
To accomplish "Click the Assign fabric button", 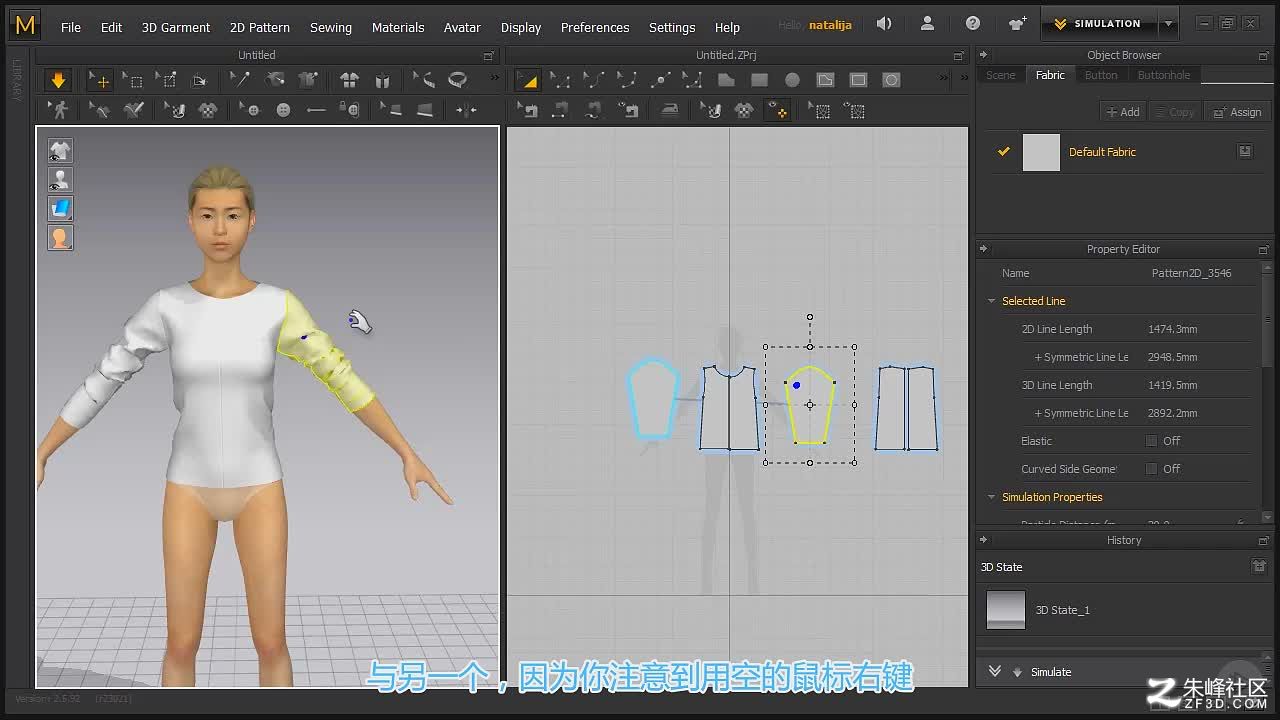I will click(1238, 112).
